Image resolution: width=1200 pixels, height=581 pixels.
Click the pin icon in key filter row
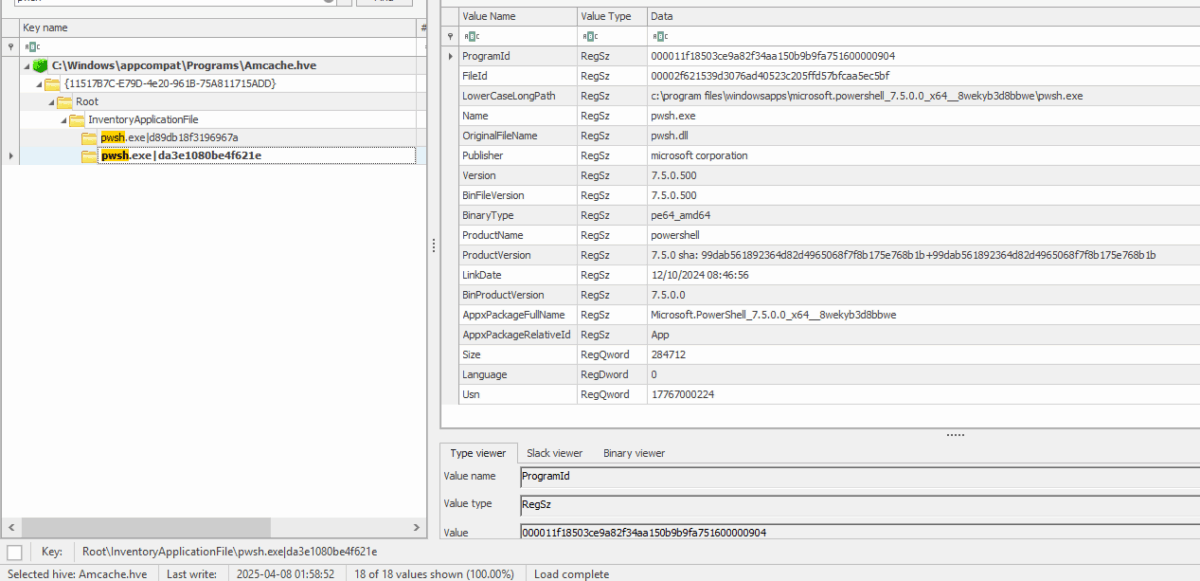[x=10, y=46]
